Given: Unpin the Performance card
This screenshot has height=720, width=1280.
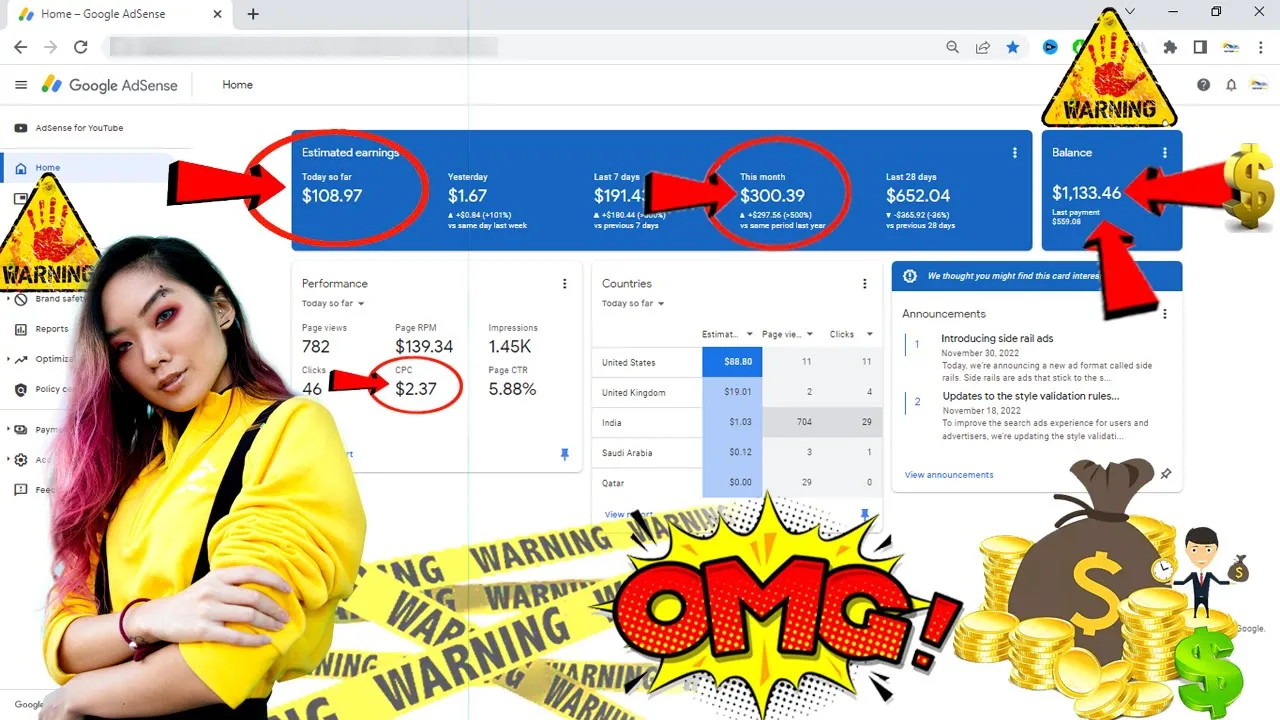Looking at the screenshot, I should [565, 454].
